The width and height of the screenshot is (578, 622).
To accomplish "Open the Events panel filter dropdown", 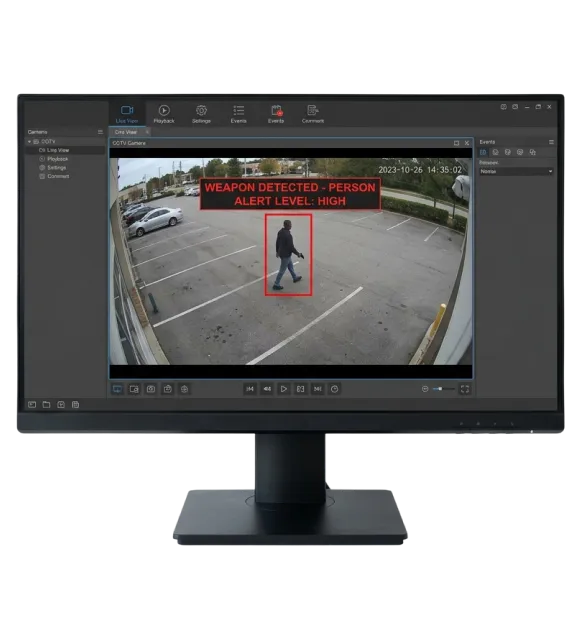I will [516, 171].
